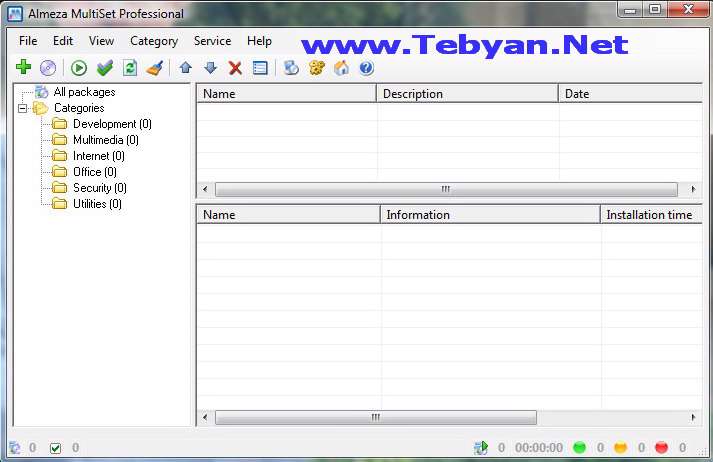Click lower list scroll left arrow
The image size is (713, 462).
205,417
